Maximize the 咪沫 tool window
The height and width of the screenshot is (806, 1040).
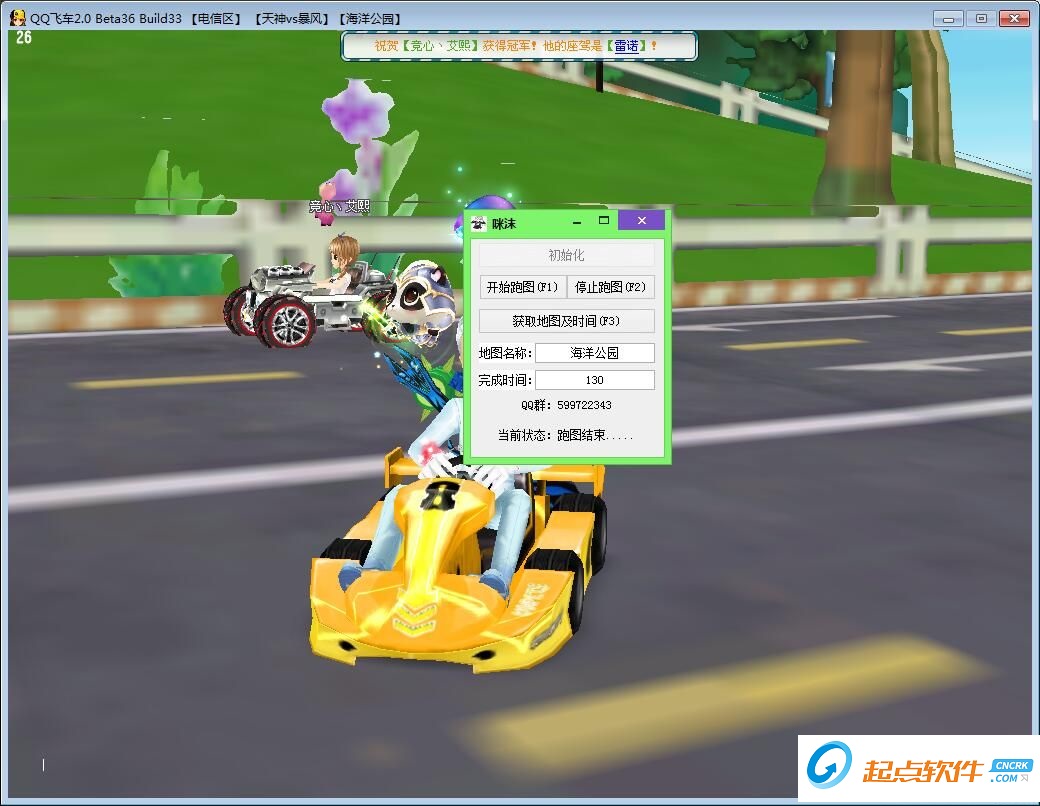coord(604,220)
